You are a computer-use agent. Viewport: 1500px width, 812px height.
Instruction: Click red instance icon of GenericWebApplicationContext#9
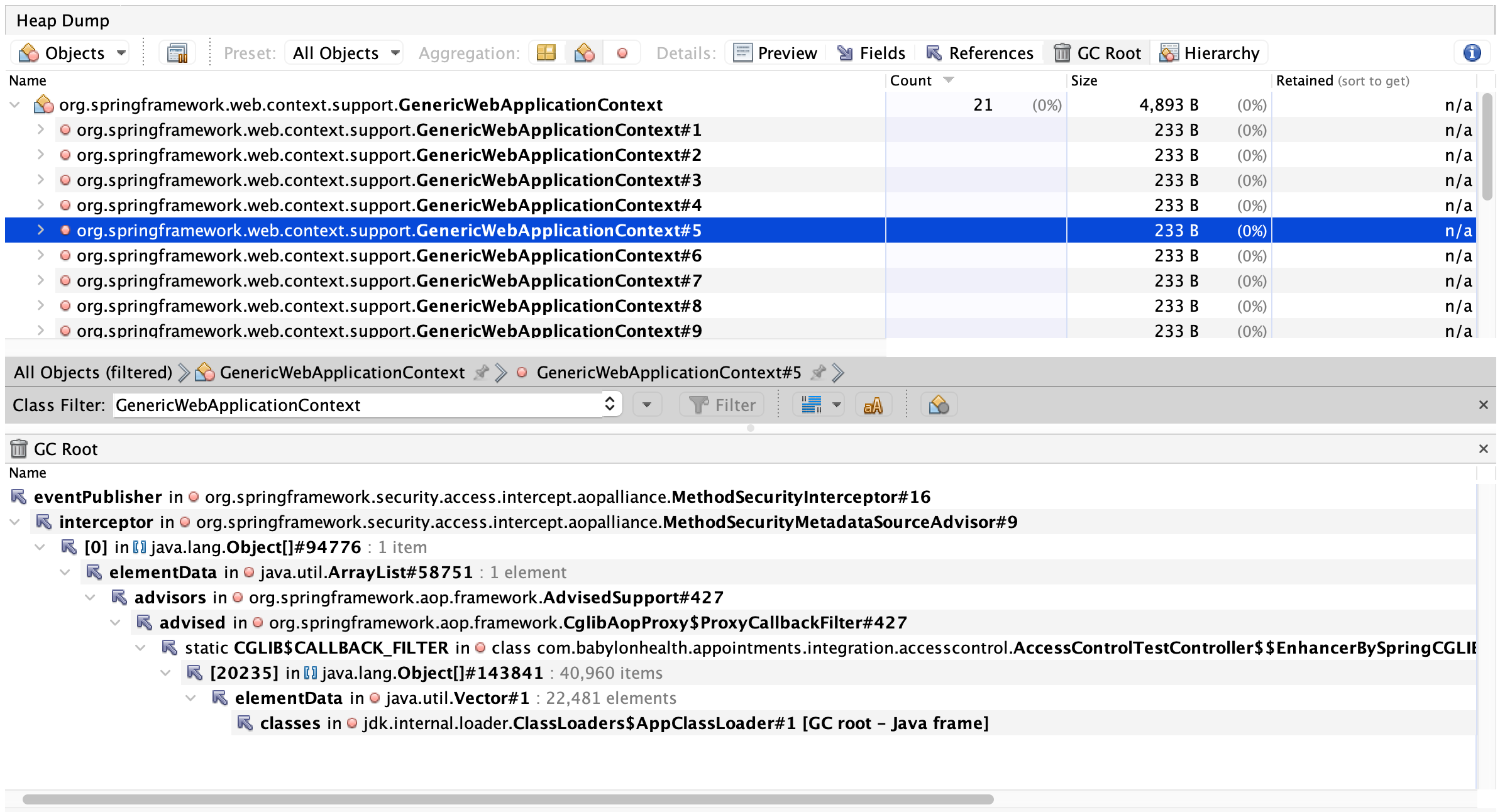(65, 331)
